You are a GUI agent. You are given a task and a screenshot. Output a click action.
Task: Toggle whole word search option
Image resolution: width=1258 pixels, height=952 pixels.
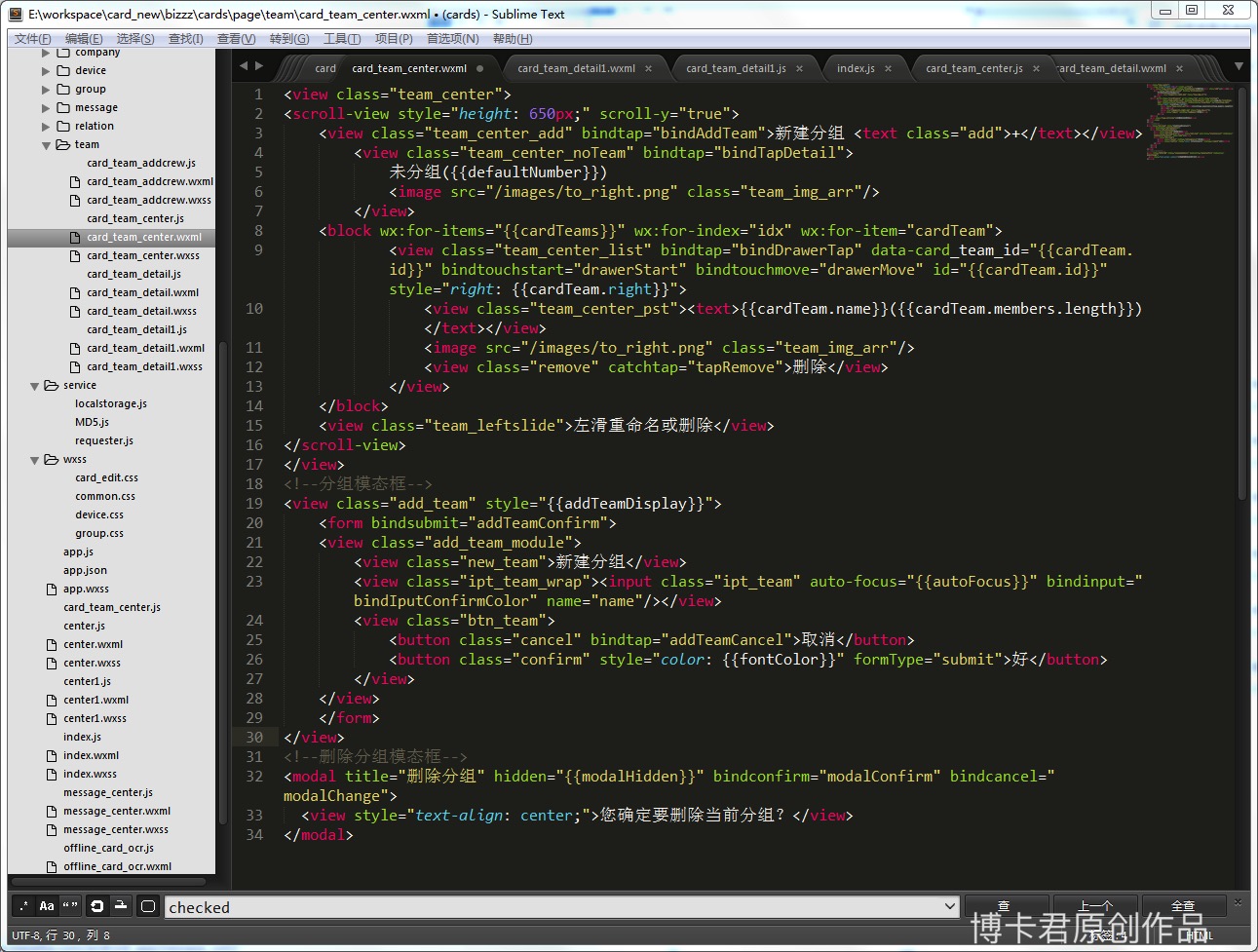coord(70,906)
